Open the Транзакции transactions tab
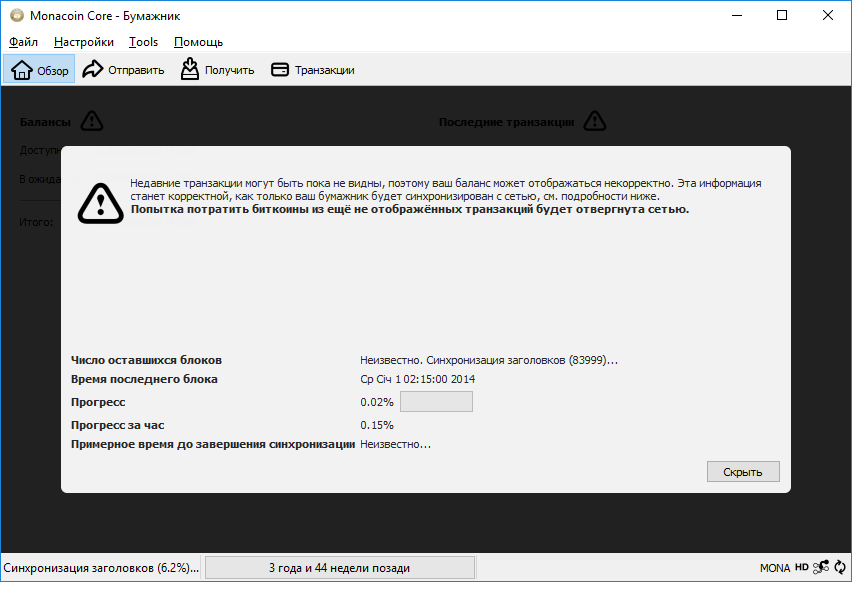Viewport: 852px width, 600px height. [x=312, y=70]
